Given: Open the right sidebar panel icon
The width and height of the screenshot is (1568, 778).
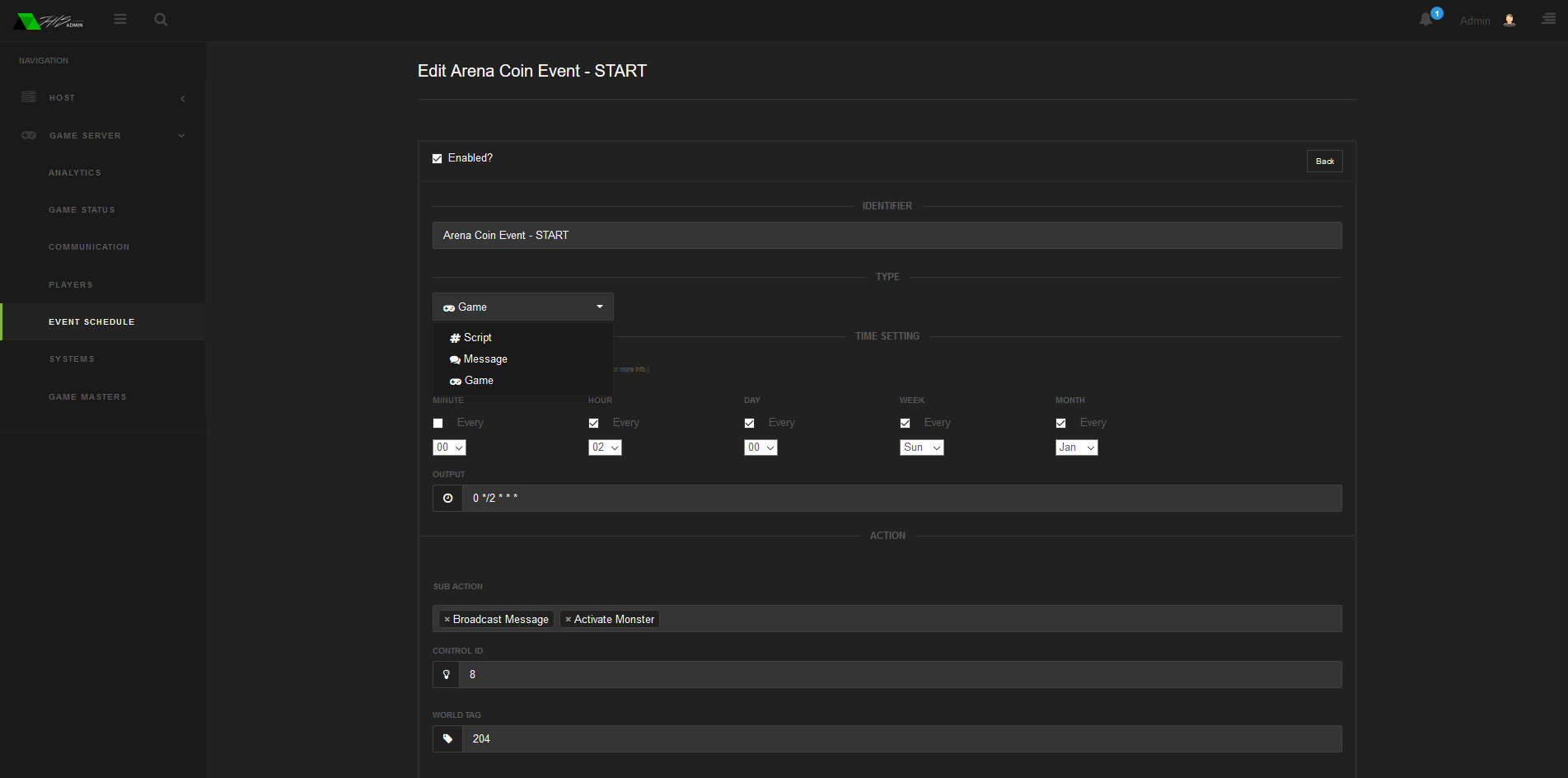Looking at the screenshot, I should pos(1549,19).
